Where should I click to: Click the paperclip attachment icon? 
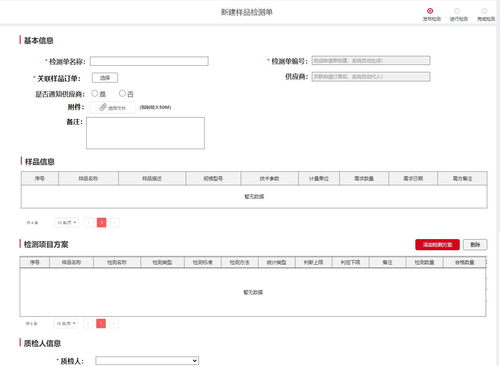[x=103, y=107]
